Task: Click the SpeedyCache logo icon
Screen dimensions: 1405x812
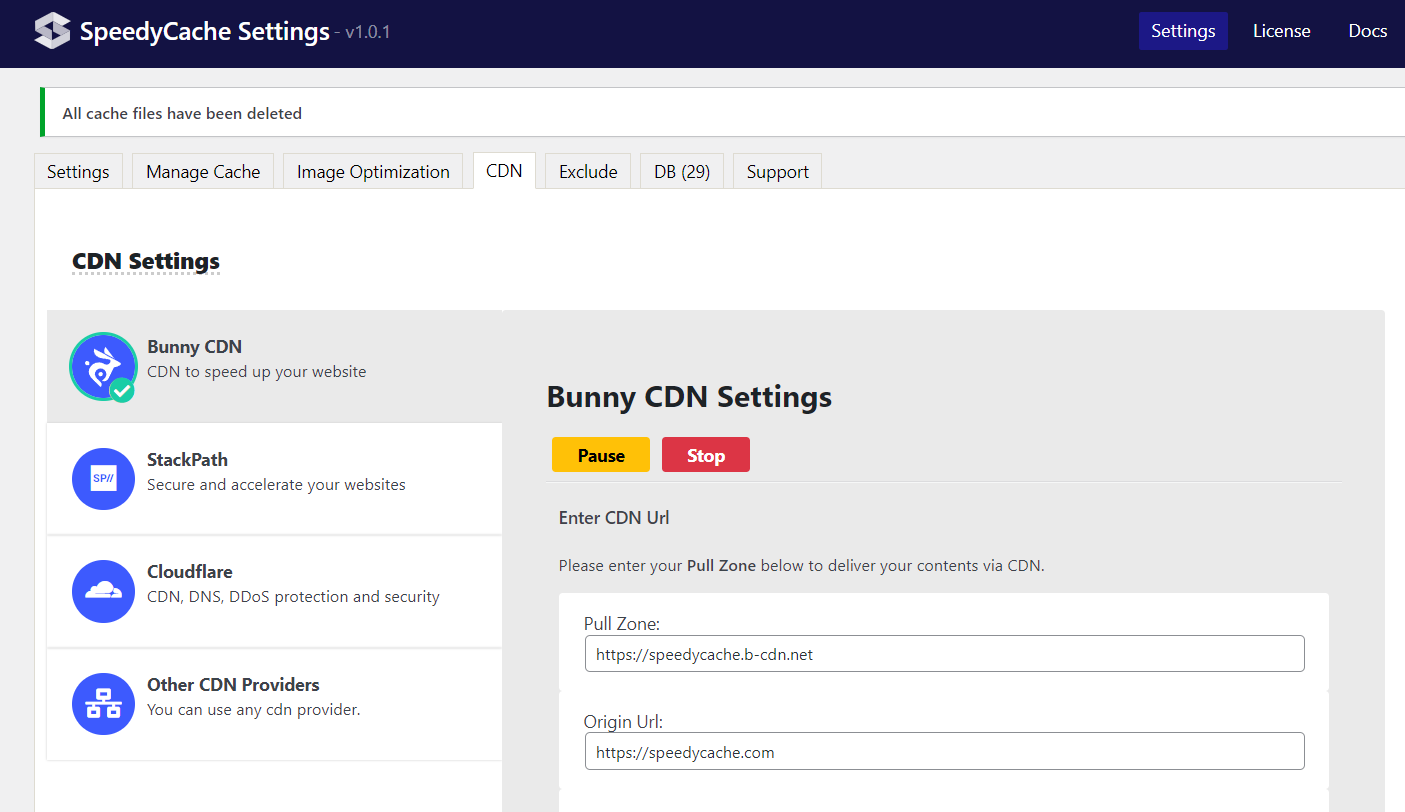Action: 52,31
